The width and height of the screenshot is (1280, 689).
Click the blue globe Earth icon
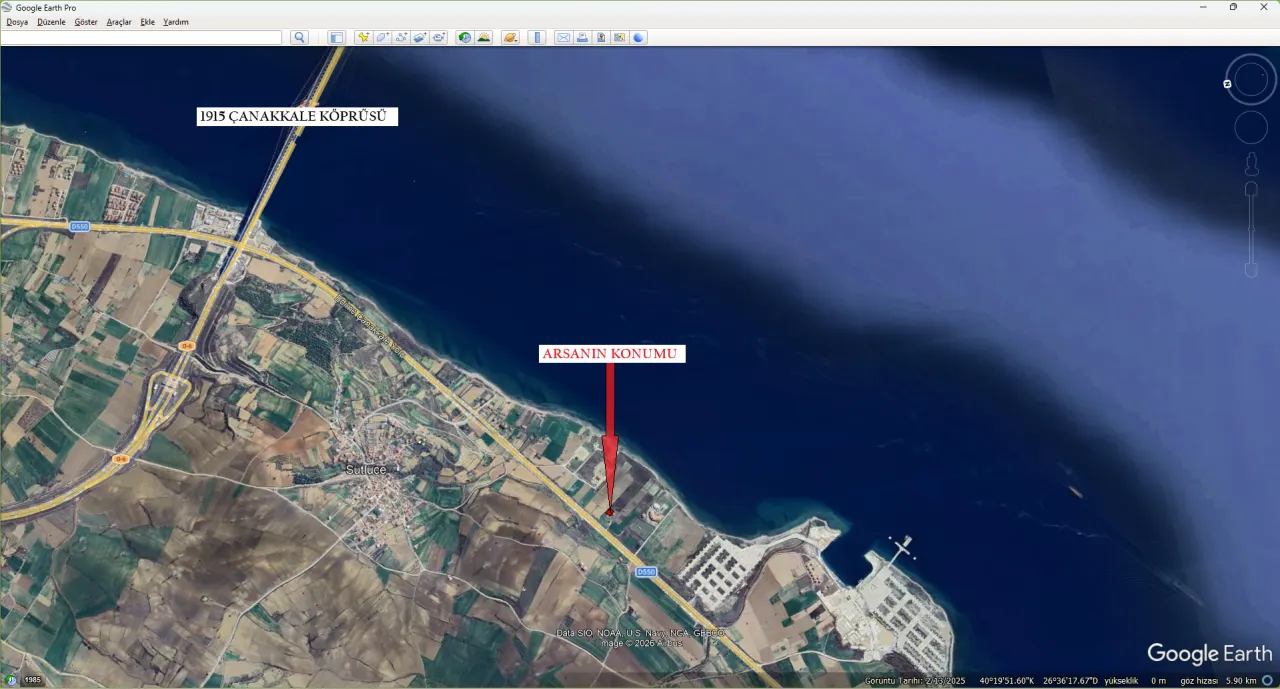pos(639,38)
